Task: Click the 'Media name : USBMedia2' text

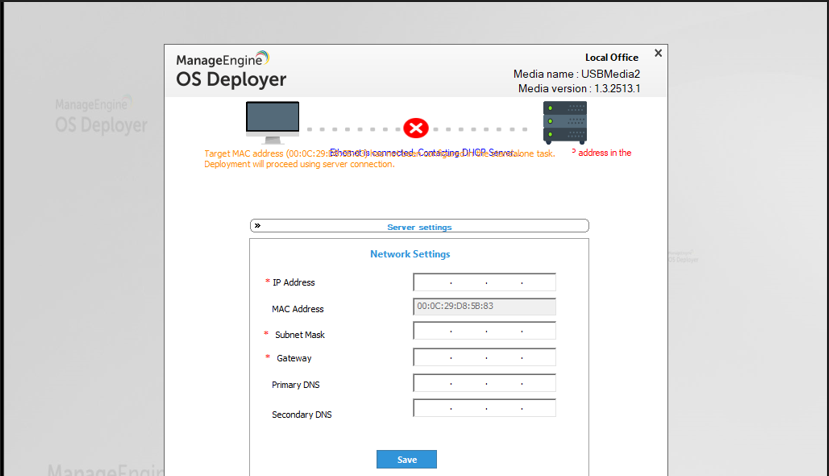Action: (x=577, y=74)
